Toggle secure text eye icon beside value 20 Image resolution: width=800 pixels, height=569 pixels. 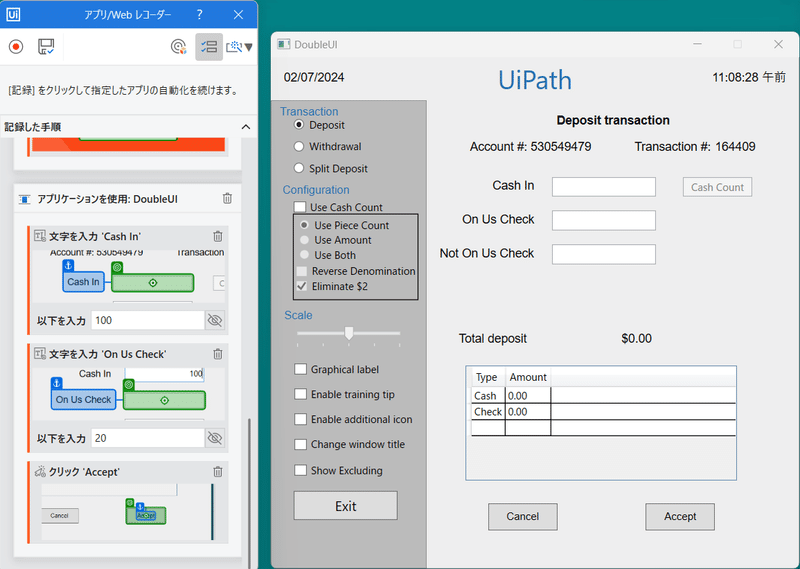(215, 438)
